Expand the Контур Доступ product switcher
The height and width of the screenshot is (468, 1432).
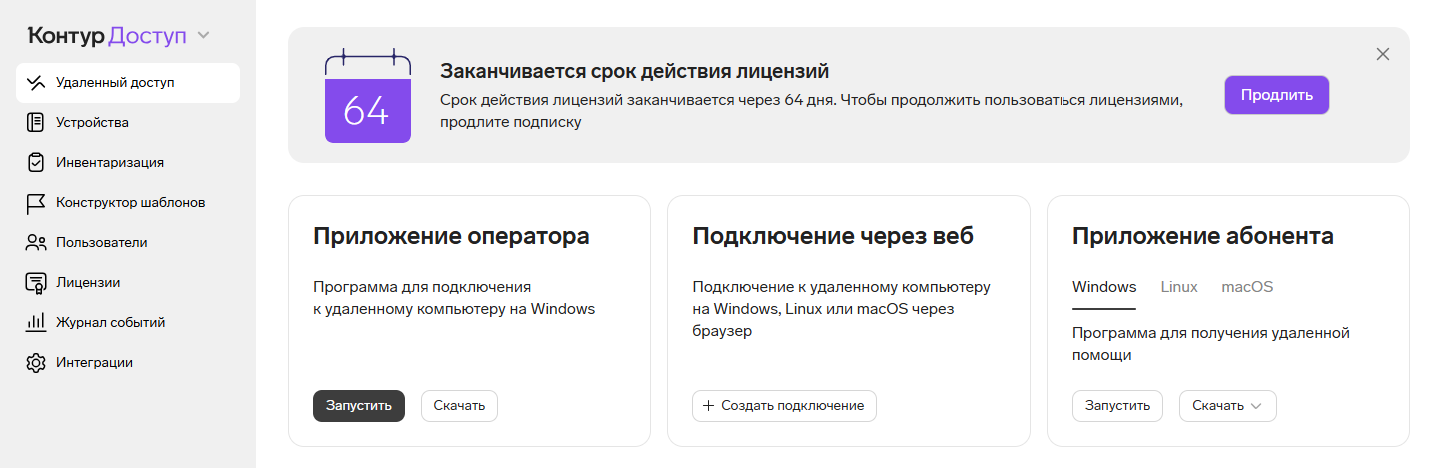coord(204,36)
